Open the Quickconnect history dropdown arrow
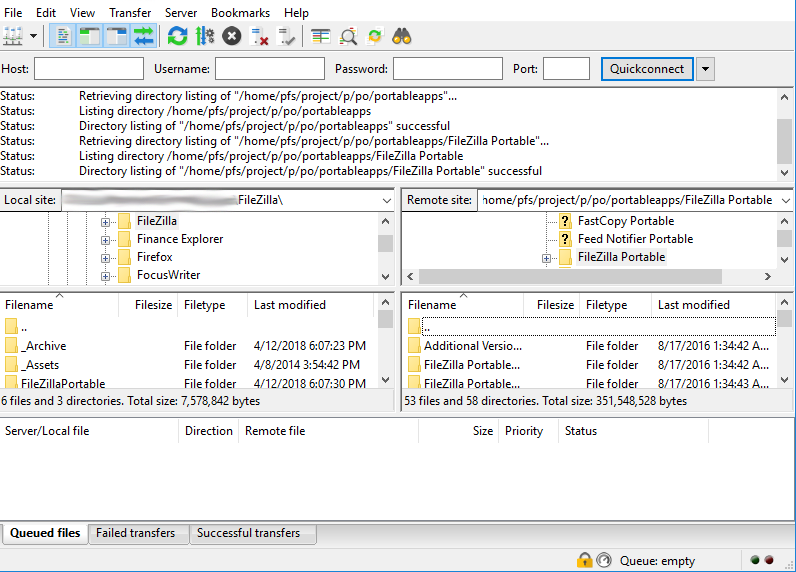Image resolution: width=796 pixels, height=572 pixels. click(x=706, y=69)
